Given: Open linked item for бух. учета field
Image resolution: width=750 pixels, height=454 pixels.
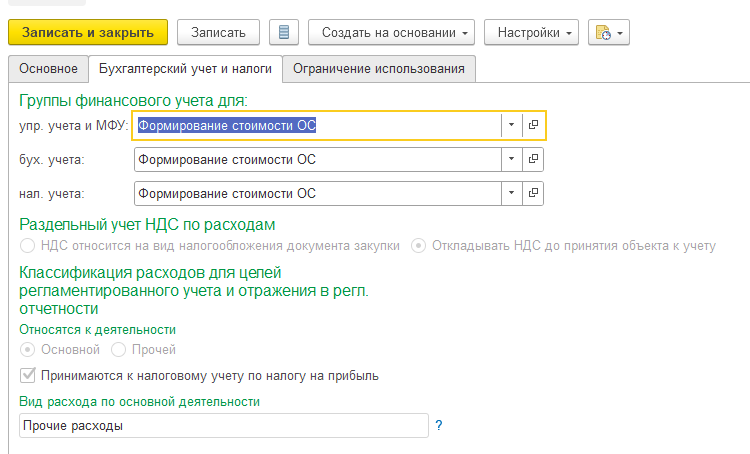Looking at the screenshot, I should coord(534,159).
